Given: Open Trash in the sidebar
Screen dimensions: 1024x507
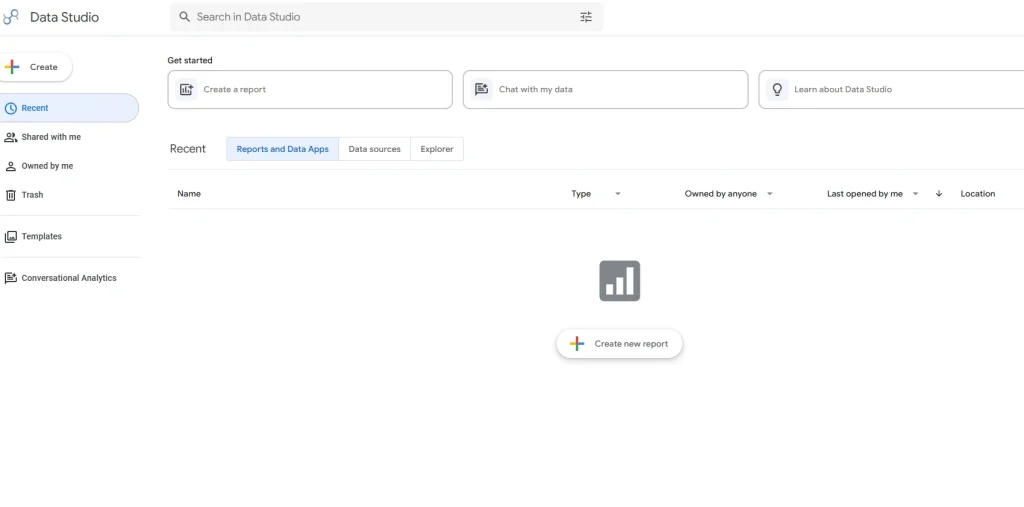Looking at the screenshot, I should tap(69, 195).
